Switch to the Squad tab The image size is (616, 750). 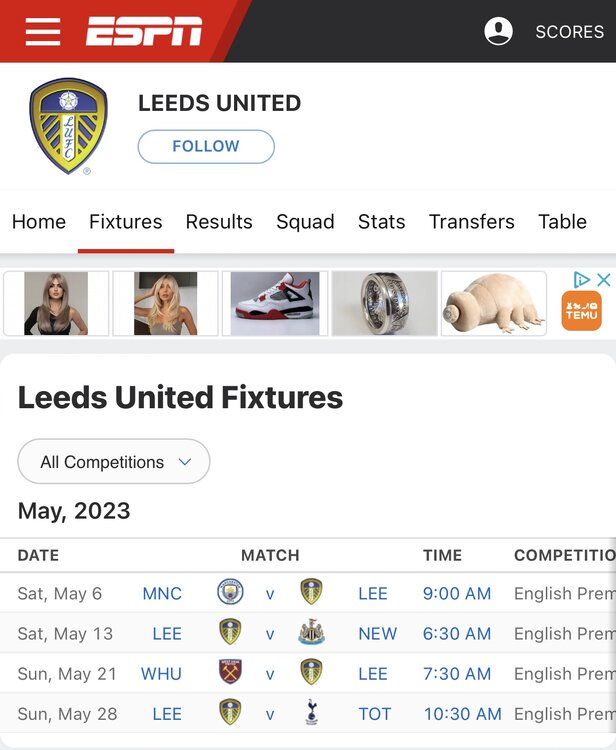tap(305, 222)
